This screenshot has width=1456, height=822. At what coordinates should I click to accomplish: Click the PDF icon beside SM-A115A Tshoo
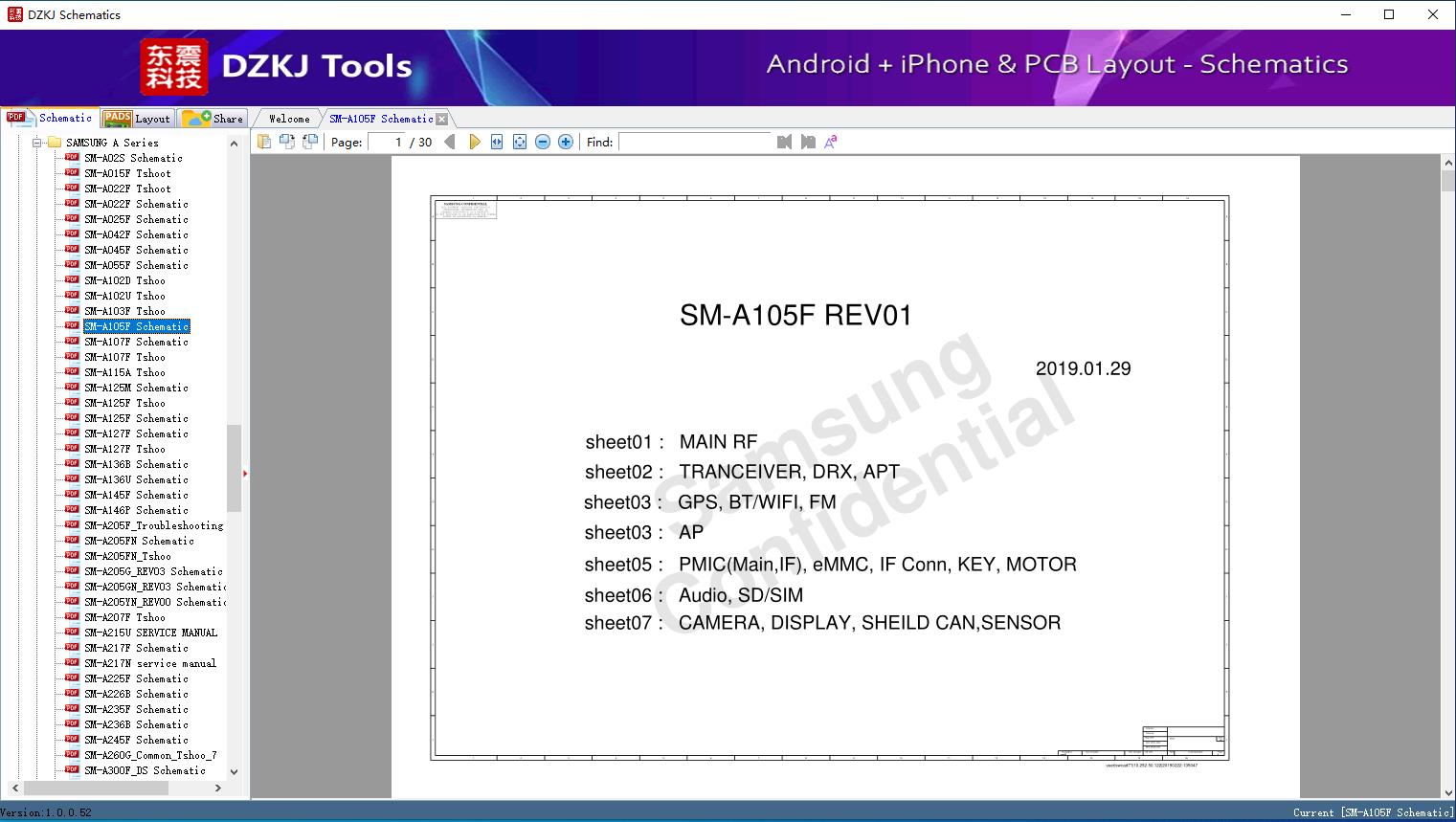pyautogui.click(x=72, y=372)
